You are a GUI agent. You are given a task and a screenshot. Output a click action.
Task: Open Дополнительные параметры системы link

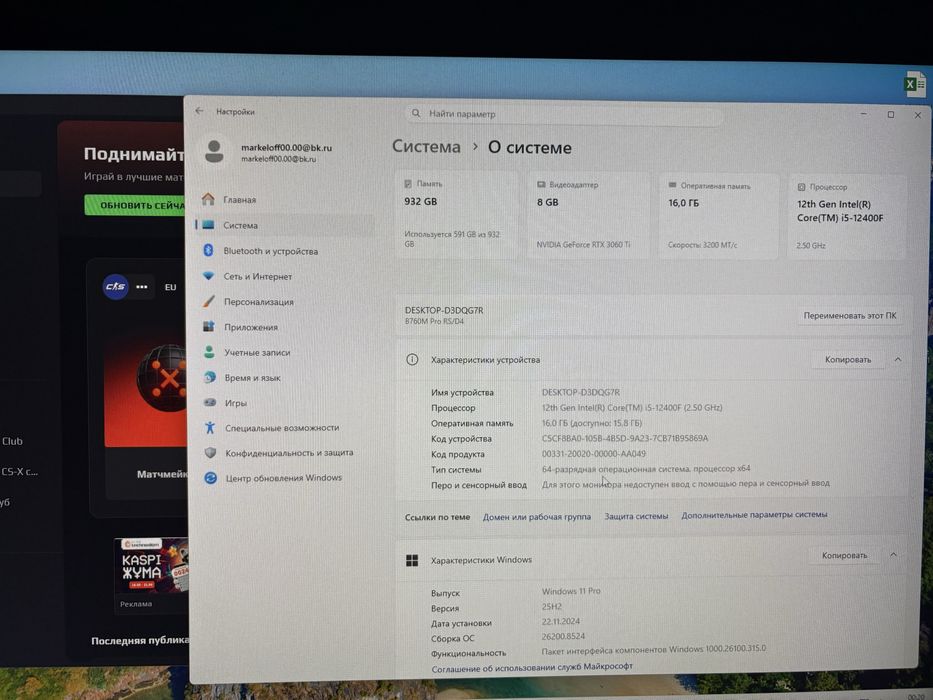pos(754,514)
